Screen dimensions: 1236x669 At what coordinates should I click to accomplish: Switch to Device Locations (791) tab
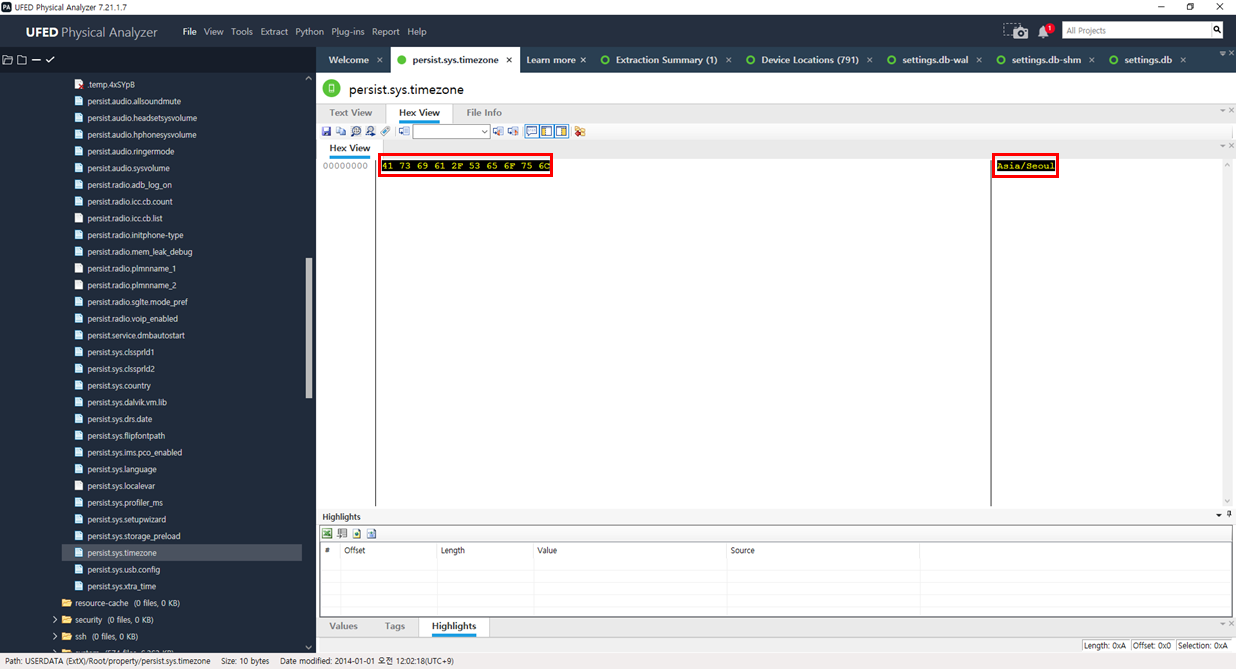[810, 60]
